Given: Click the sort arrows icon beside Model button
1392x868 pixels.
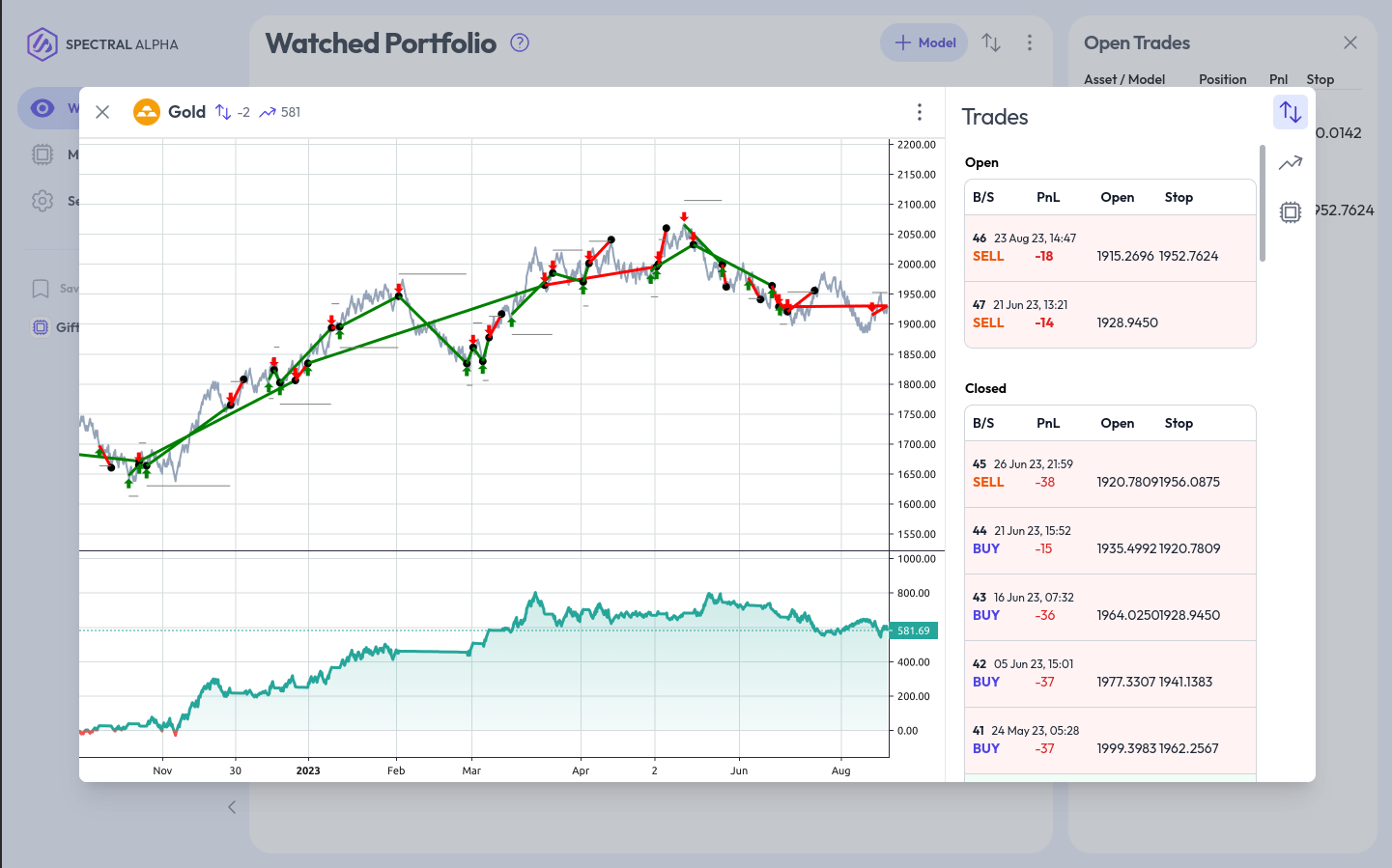Looking at the screenshot, I should tap(991, 42).
